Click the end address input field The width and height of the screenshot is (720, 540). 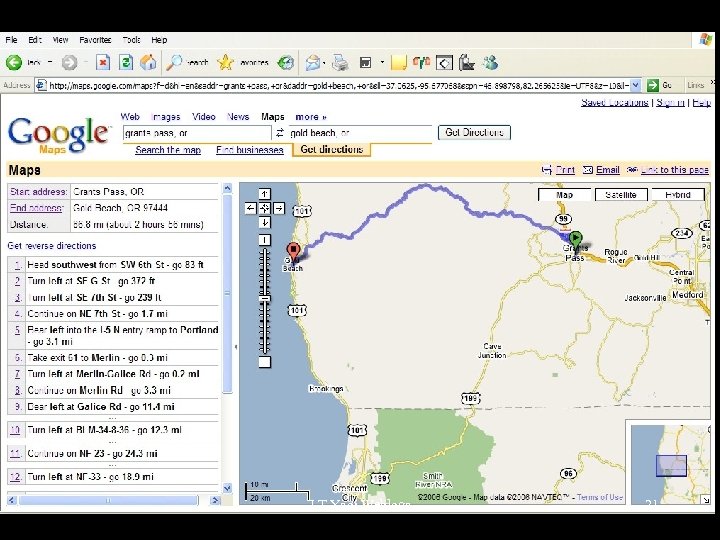pos(360,133)
